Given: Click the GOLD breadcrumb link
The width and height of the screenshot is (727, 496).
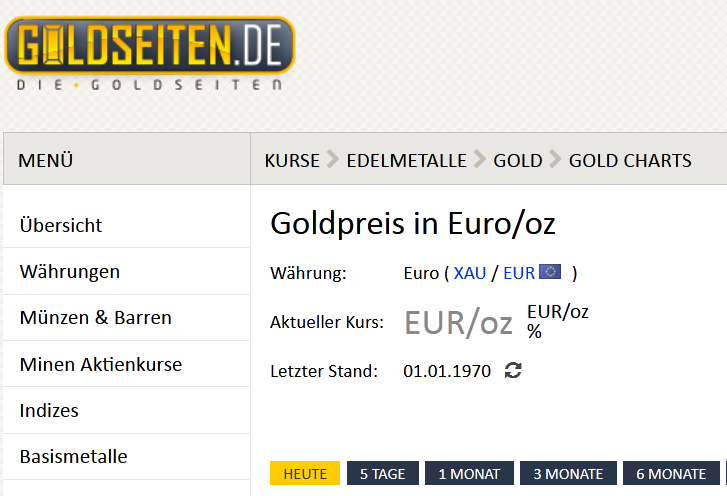Looking at the screenshot, I should [518, 160].
